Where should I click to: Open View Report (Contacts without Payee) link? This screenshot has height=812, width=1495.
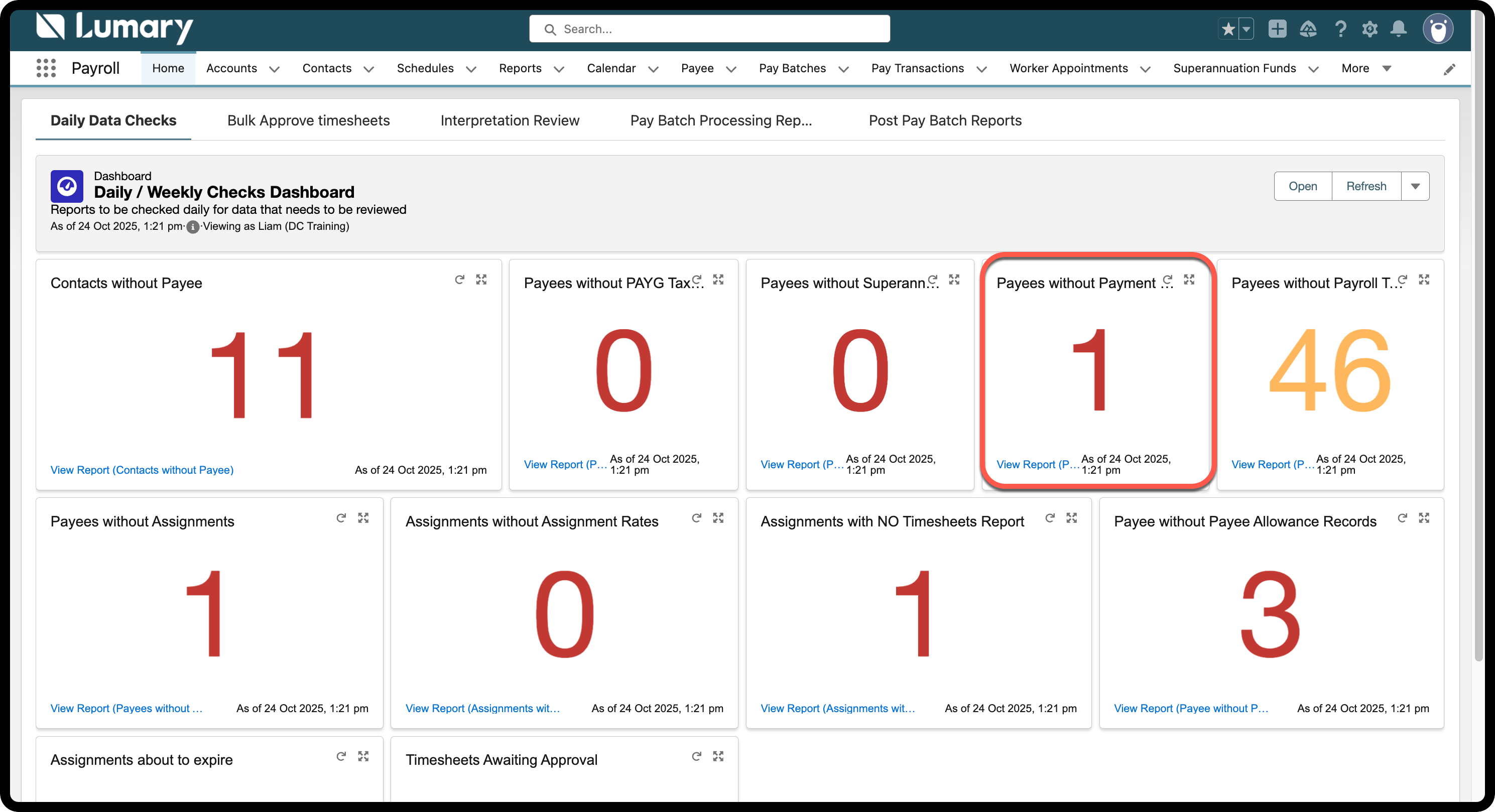(142, 470)
